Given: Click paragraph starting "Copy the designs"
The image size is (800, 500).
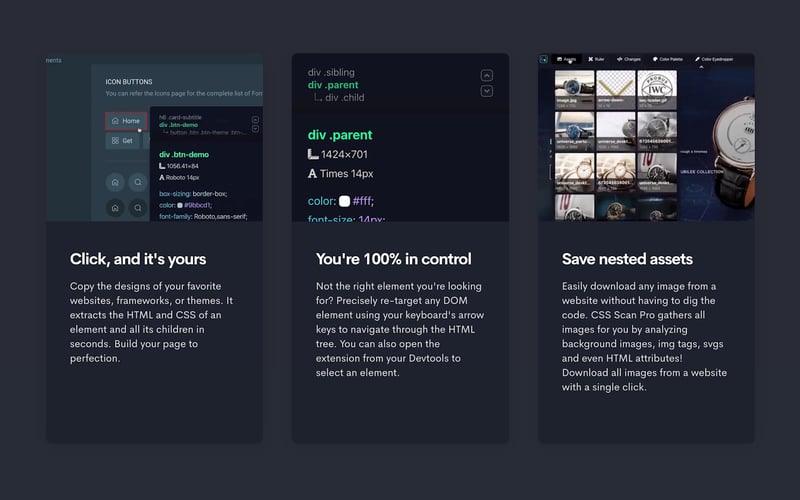Looking at the screenshot, I should click(x=152, y=322).
